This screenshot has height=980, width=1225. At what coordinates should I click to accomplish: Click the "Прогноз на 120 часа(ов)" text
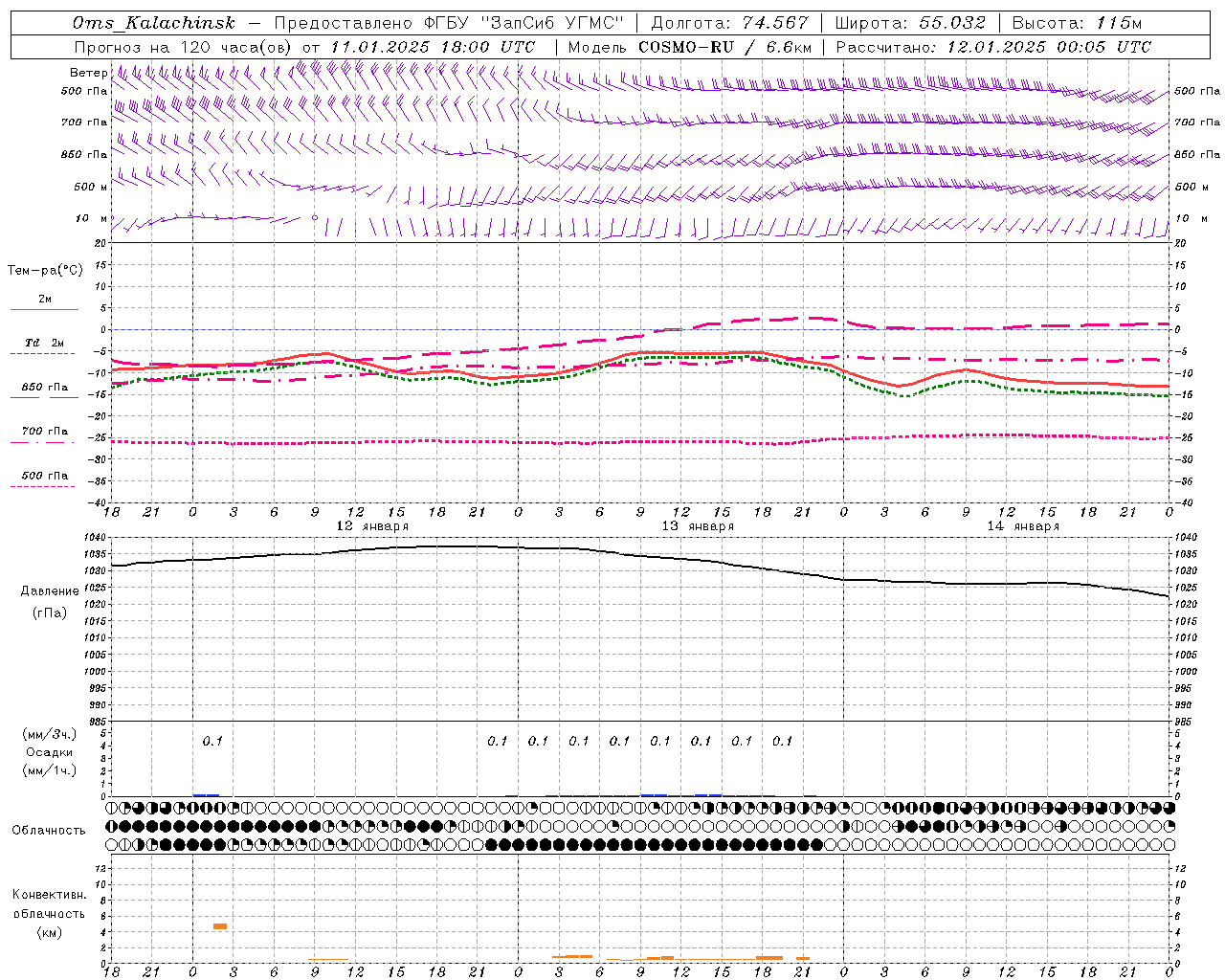(184, 47)
